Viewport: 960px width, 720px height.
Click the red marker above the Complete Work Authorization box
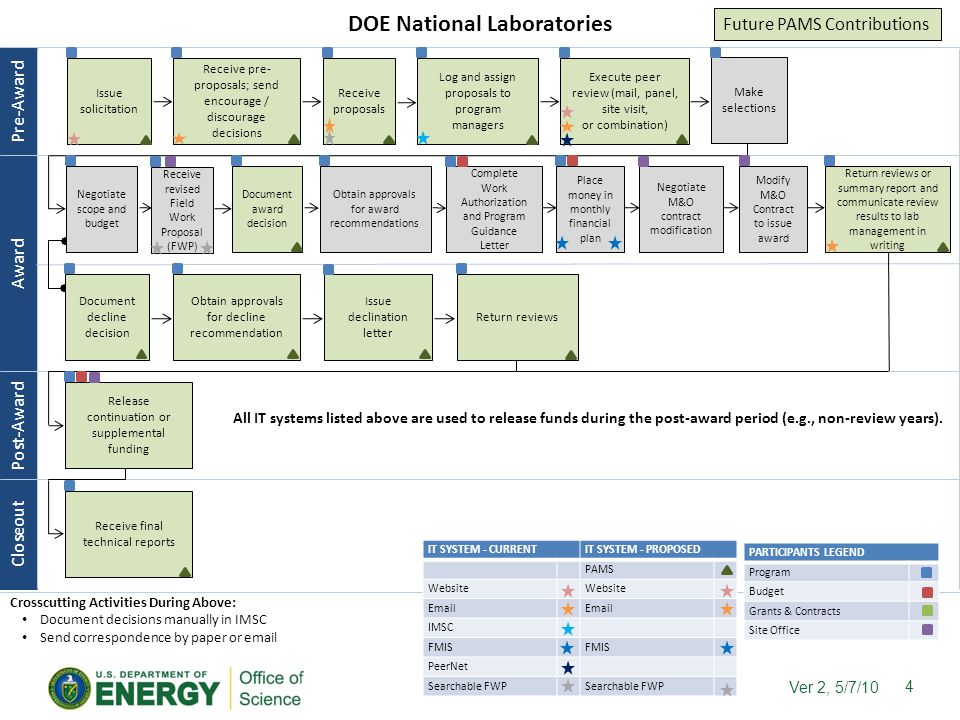[462, 161]
